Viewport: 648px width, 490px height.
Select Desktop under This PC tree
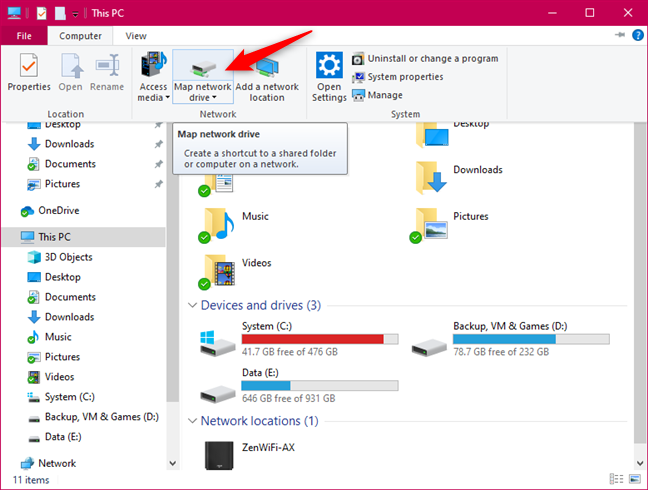63,277
